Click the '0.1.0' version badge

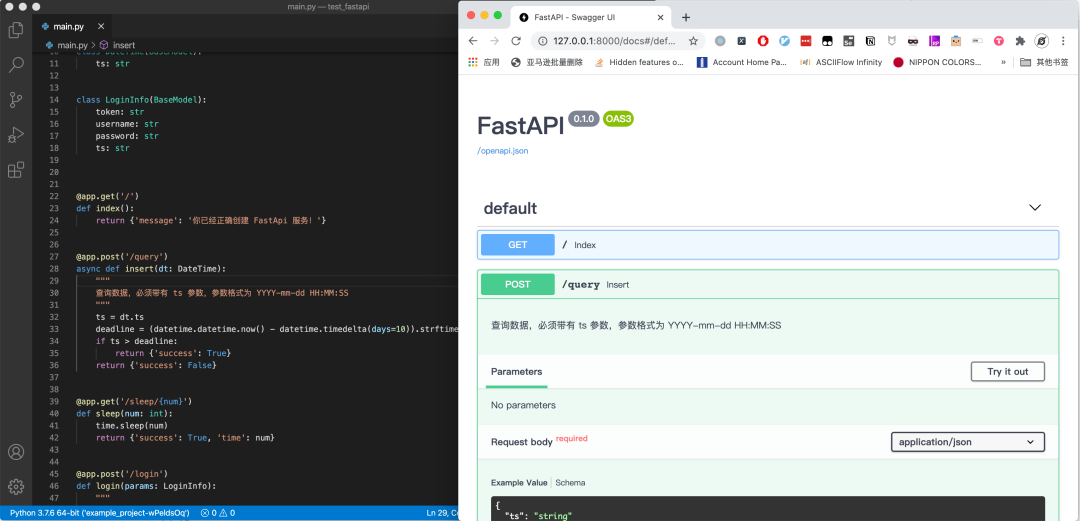(583, 119)
